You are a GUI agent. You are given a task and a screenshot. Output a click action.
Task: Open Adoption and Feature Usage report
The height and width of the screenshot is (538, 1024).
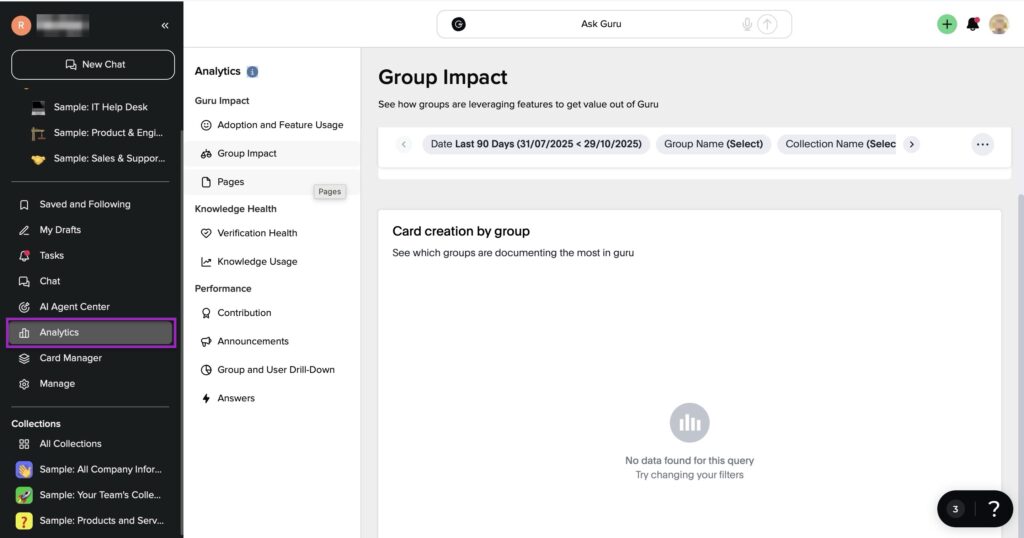click(272, 125)
